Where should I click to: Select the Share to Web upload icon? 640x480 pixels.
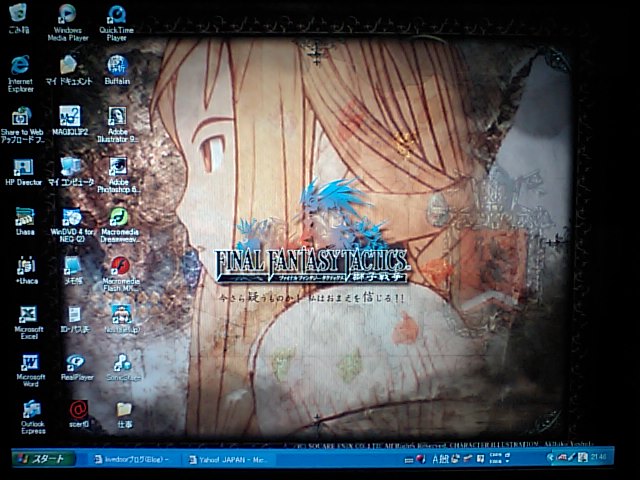22,124
